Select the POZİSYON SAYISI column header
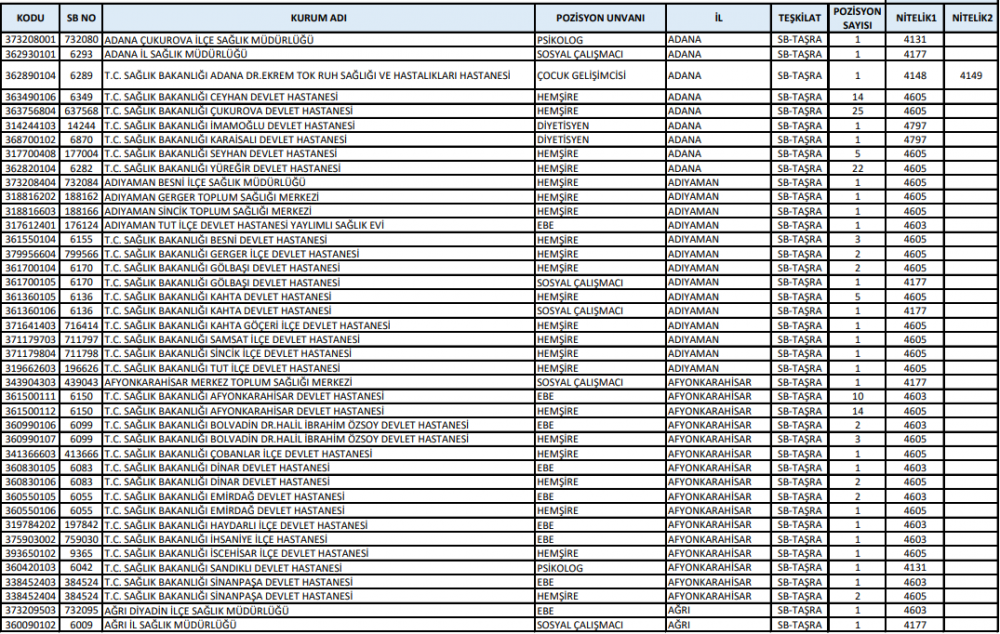1000x634 pixels. pyautogui.click(x=857, y=18)
